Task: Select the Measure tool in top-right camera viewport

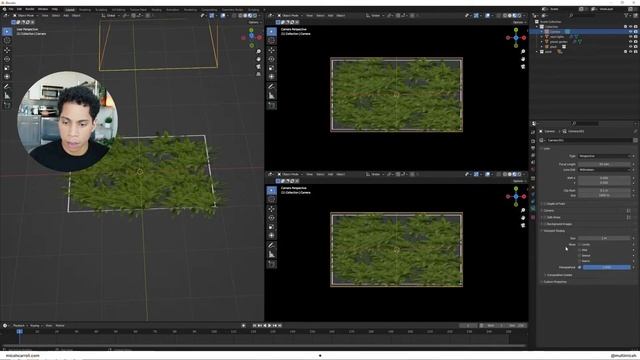Action: (x=271, y=96)
